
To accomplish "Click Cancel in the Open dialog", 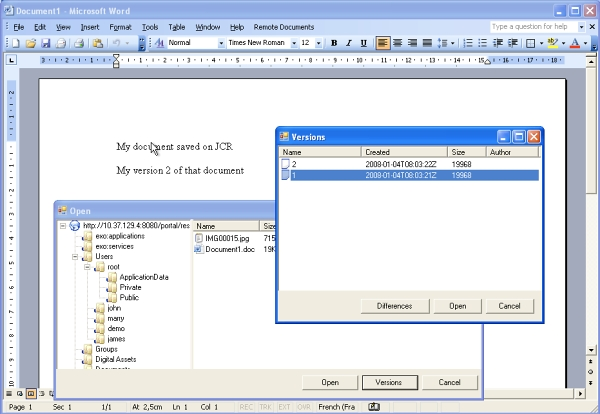I will point(450,382).
